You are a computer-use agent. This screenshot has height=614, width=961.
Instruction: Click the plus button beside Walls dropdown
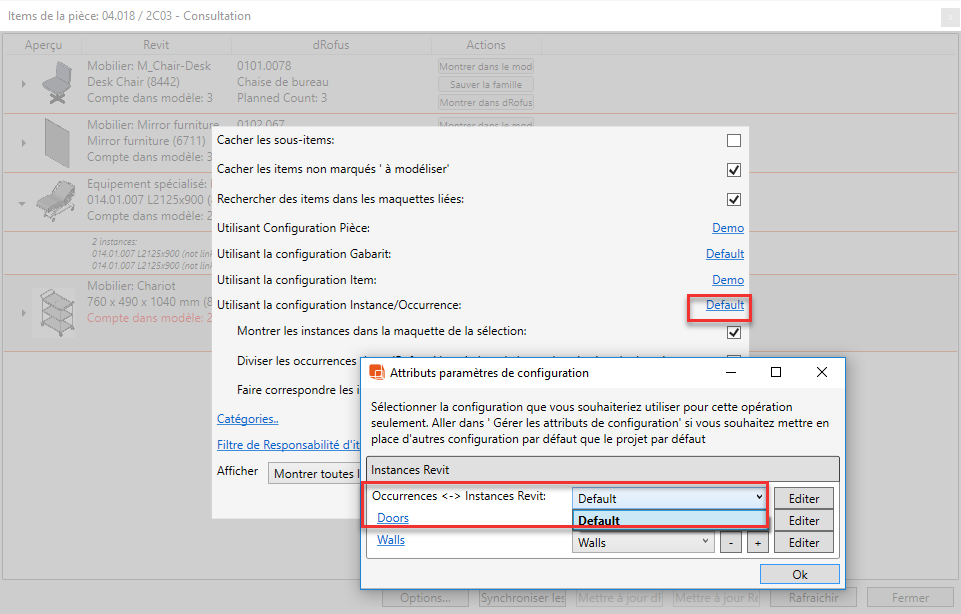coord(757,542)
